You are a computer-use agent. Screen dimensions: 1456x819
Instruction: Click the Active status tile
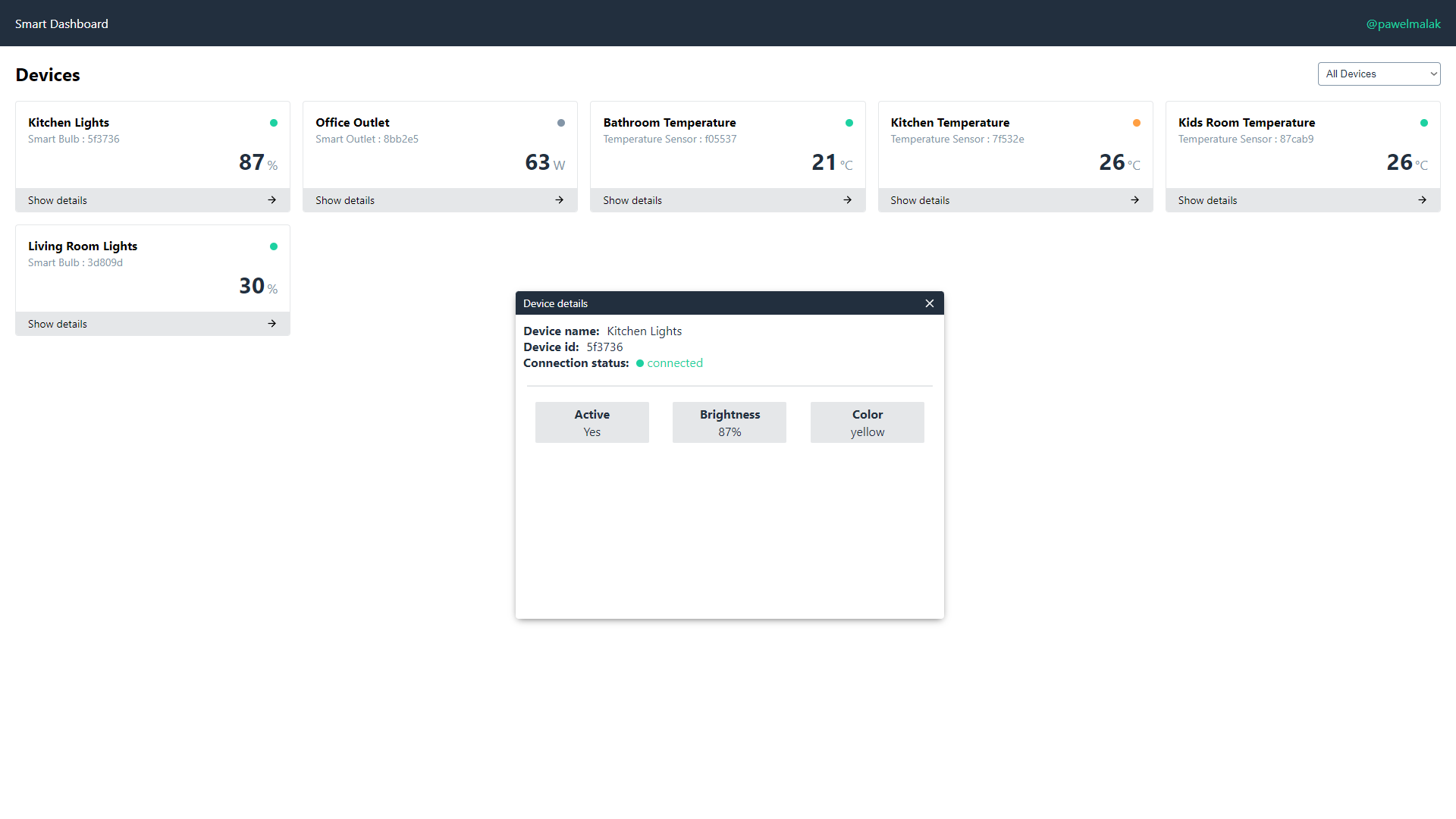pyautogui.click(x=591, y=422)
